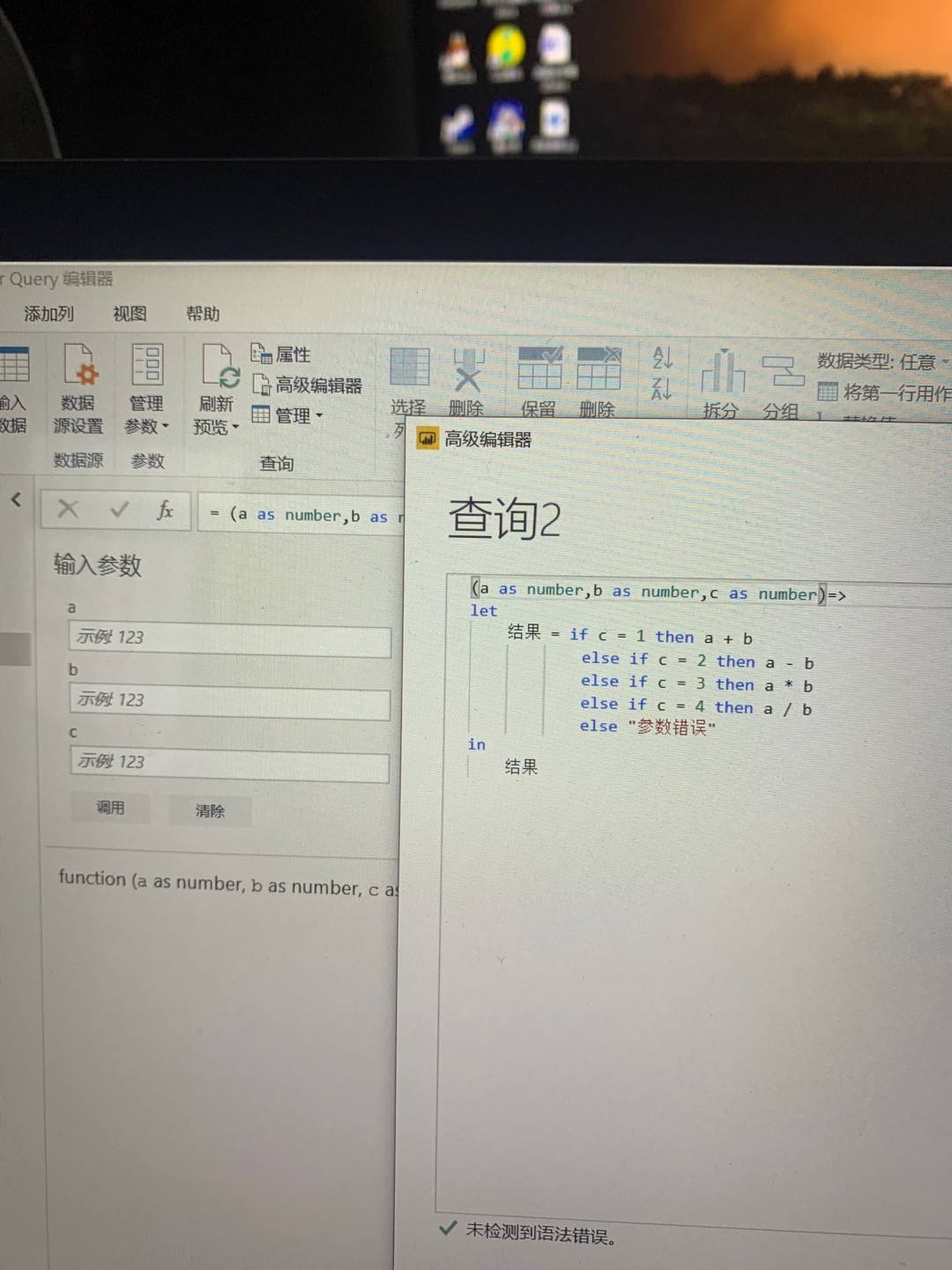
Task: Click the 拆分 split column icon
Action: tap(722, 370)
